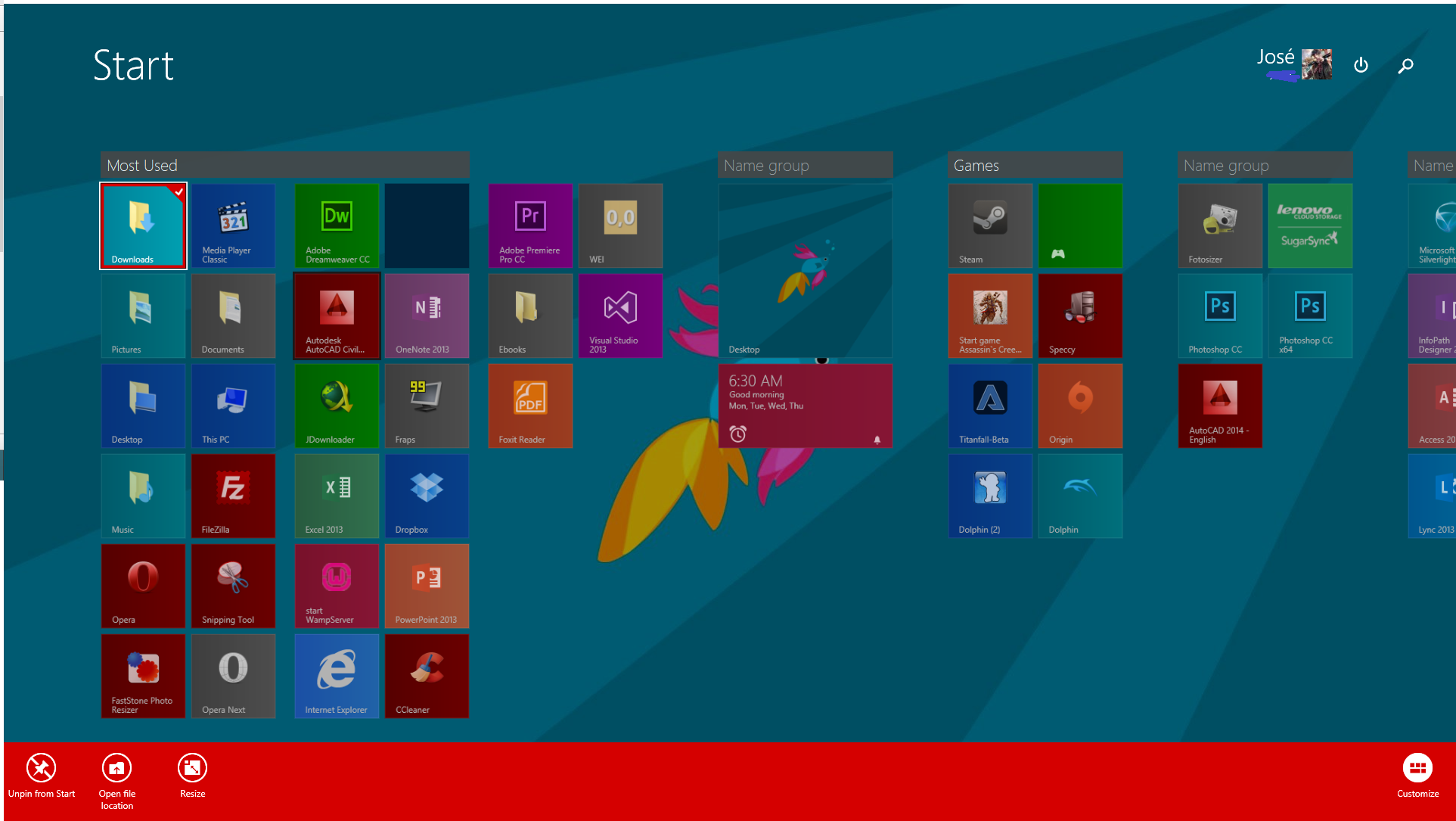Open Photoshop CC x64

(x=1309, y=316)
